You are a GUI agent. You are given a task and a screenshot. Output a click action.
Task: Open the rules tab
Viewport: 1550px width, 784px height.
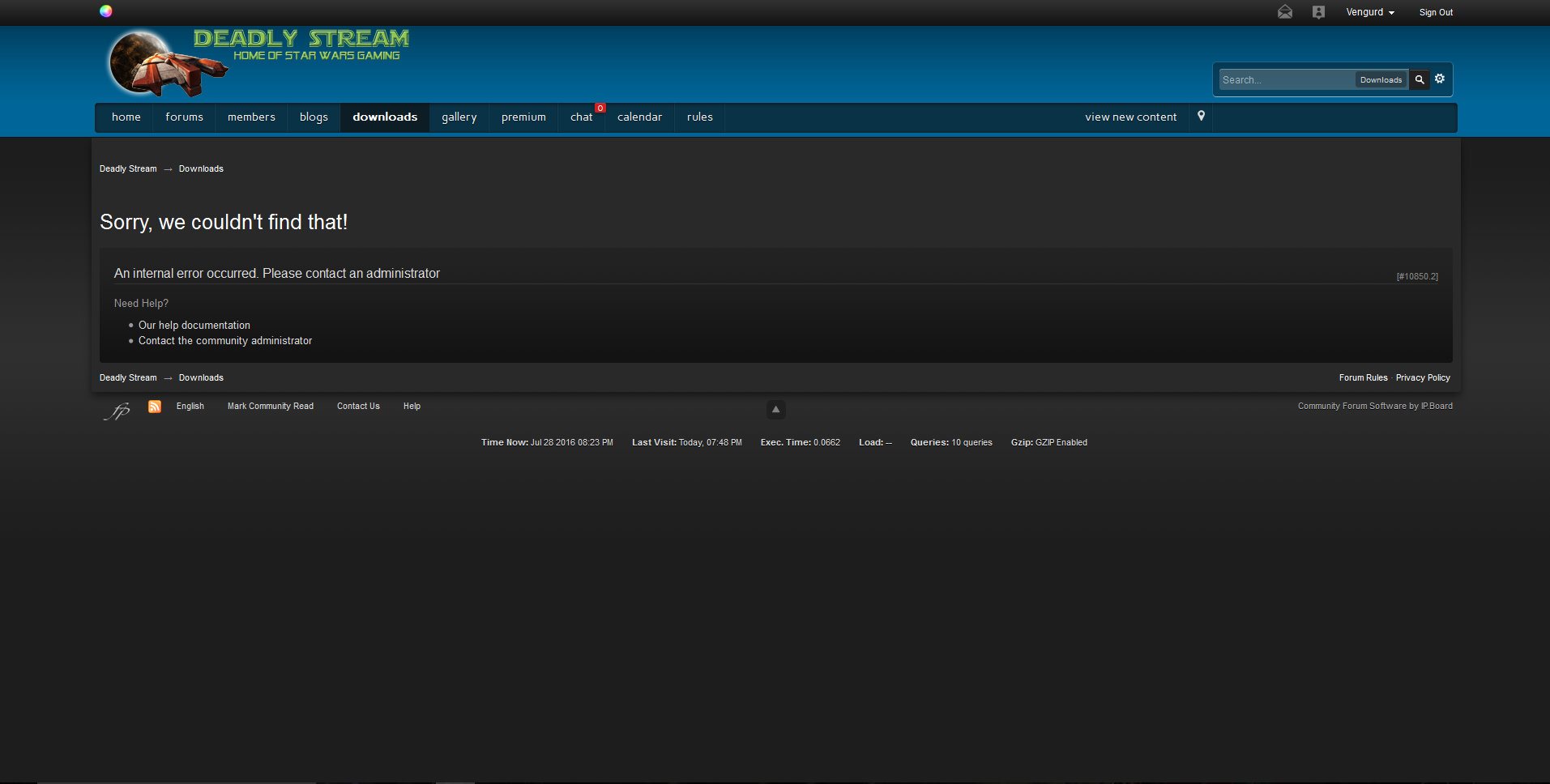(x=700, y=117)
